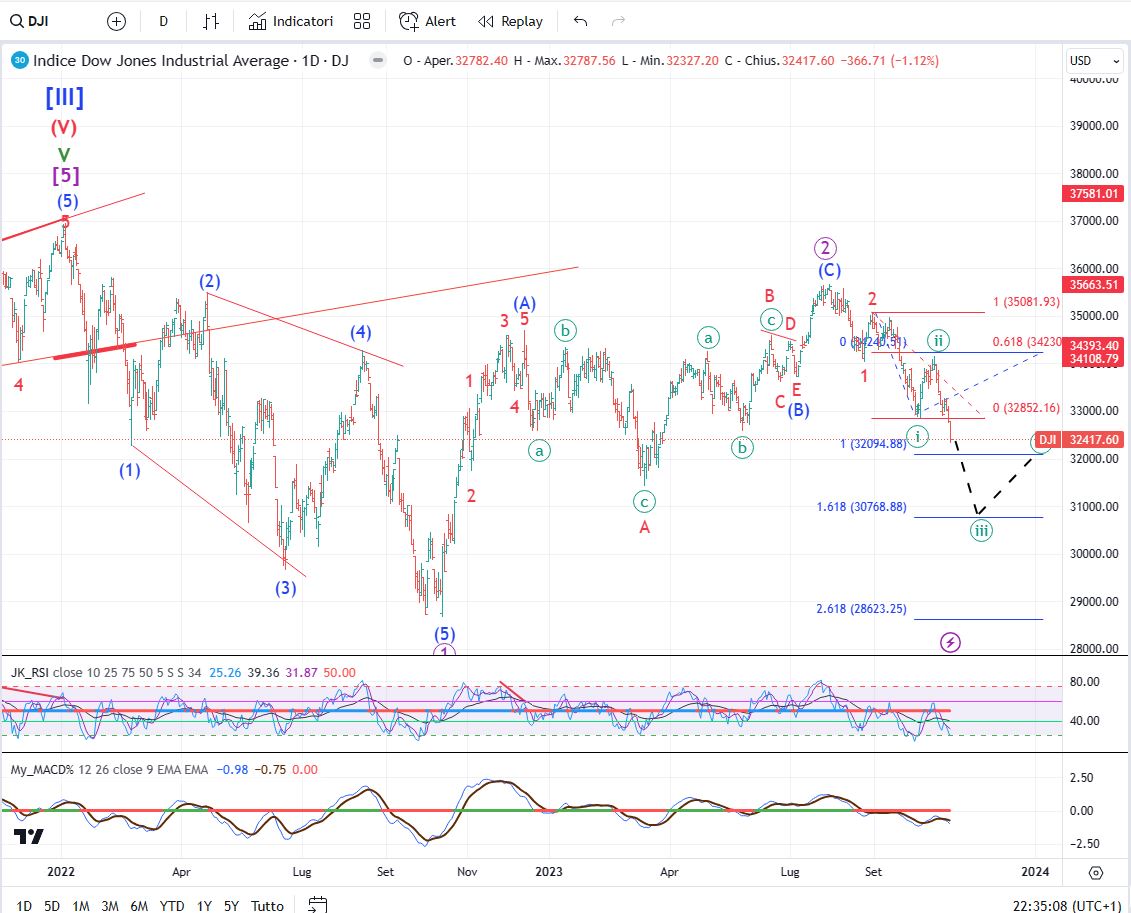Screen dimensions: 1131x913
Task: Undo the last chart action
Action: (581, 22)
